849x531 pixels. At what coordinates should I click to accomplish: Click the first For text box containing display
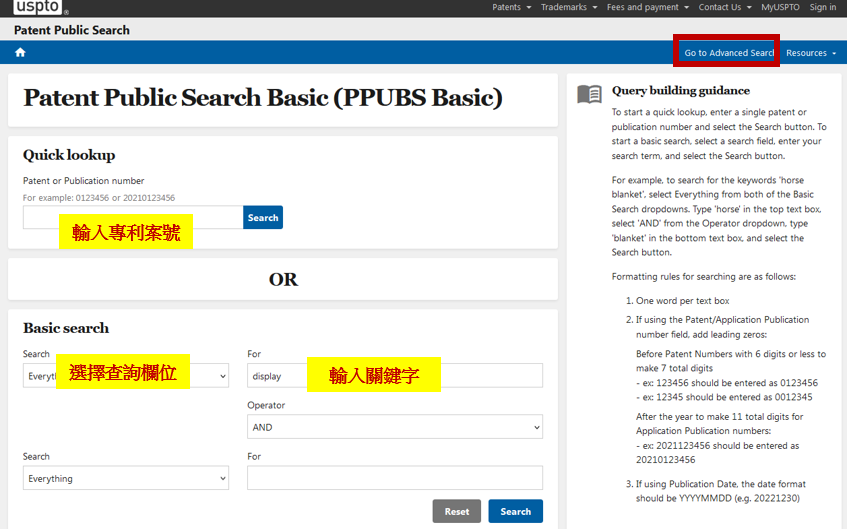pos(395,376)
